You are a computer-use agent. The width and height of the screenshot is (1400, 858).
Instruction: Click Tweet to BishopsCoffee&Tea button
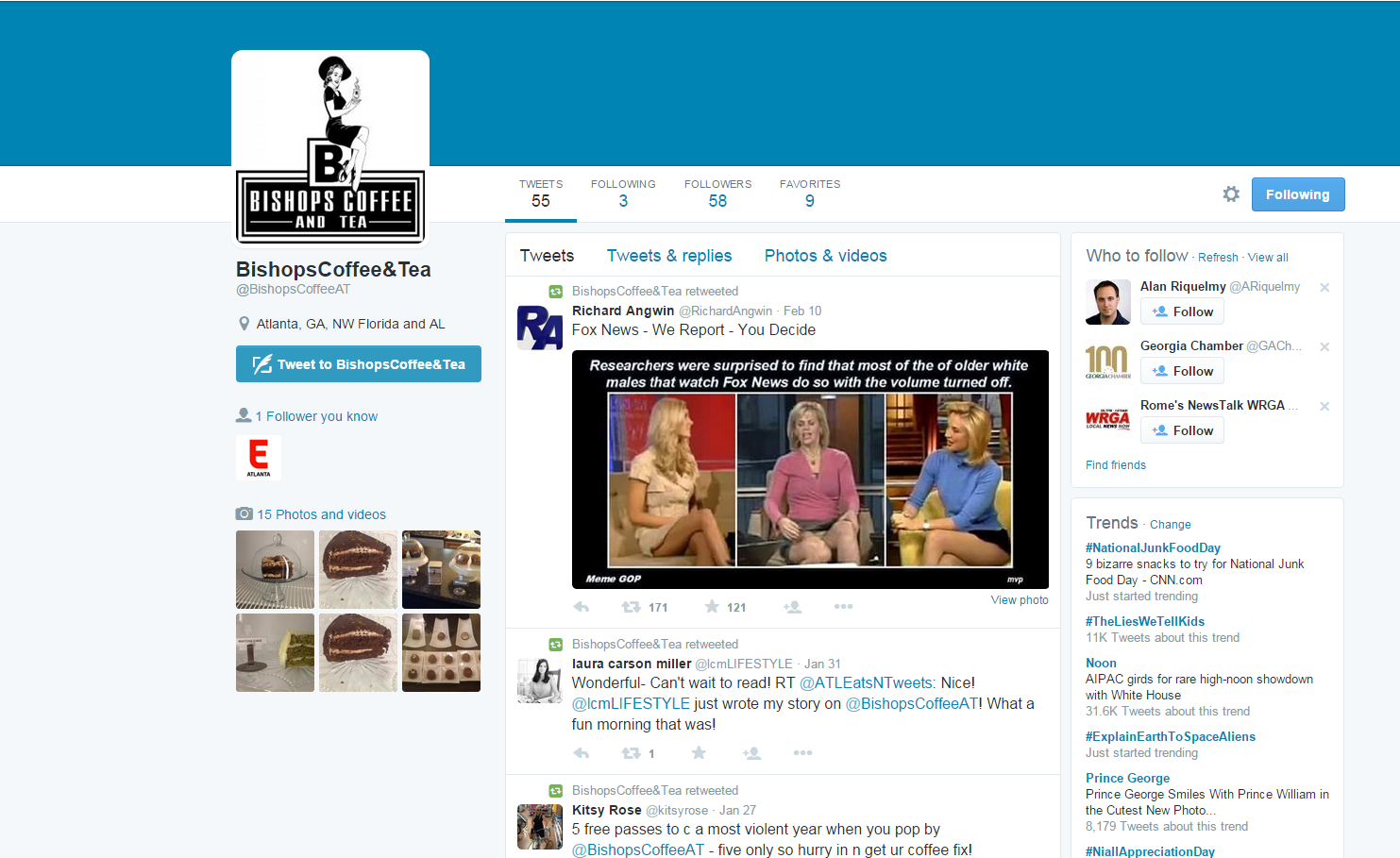359,364
